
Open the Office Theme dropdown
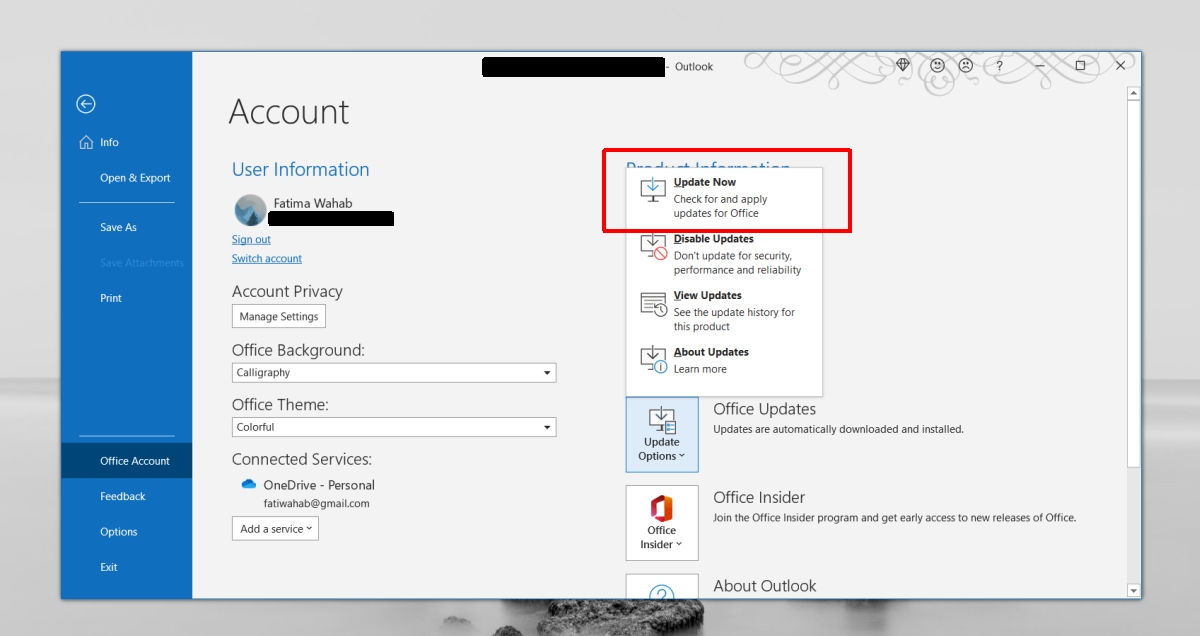394,427
